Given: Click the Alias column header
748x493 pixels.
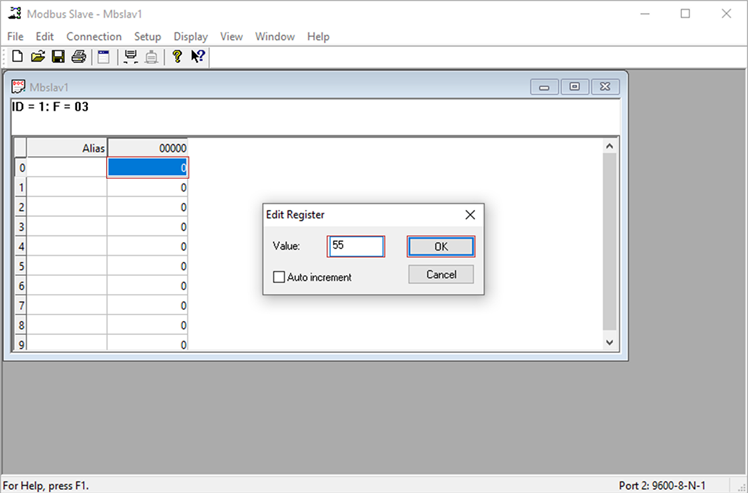Looking at the screenshot, I should tap(67, 148).
